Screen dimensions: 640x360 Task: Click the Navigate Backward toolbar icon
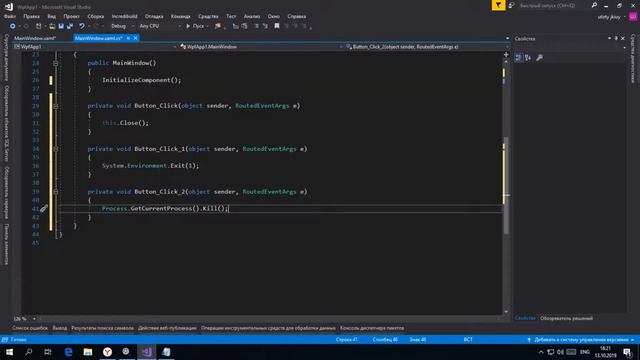(13, 26)
